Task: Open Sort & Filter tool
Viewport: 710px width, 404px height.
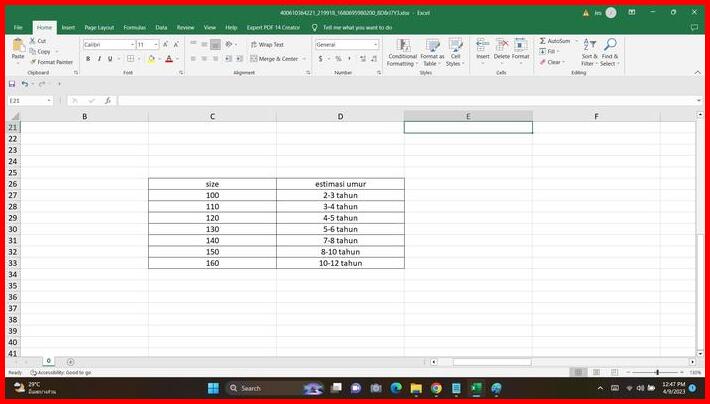Action: click(x=589, y=52)
